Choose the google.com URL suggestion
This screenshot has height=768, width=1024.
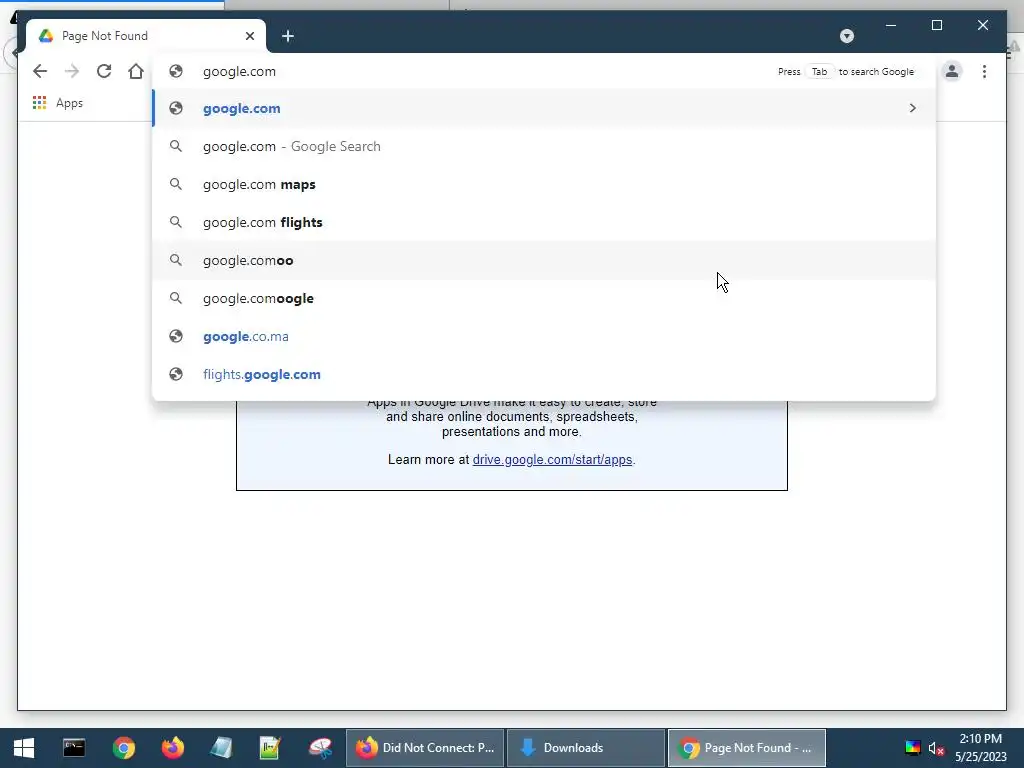click(543, 108)
